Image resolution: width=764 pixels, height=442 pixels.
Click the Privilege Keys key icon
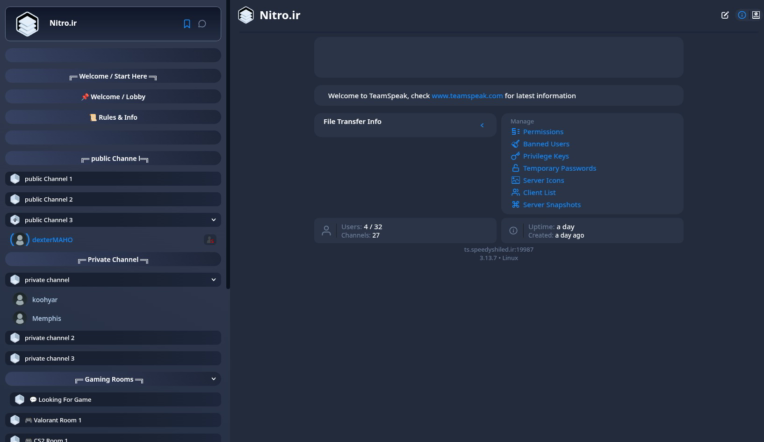pos(515,156)
